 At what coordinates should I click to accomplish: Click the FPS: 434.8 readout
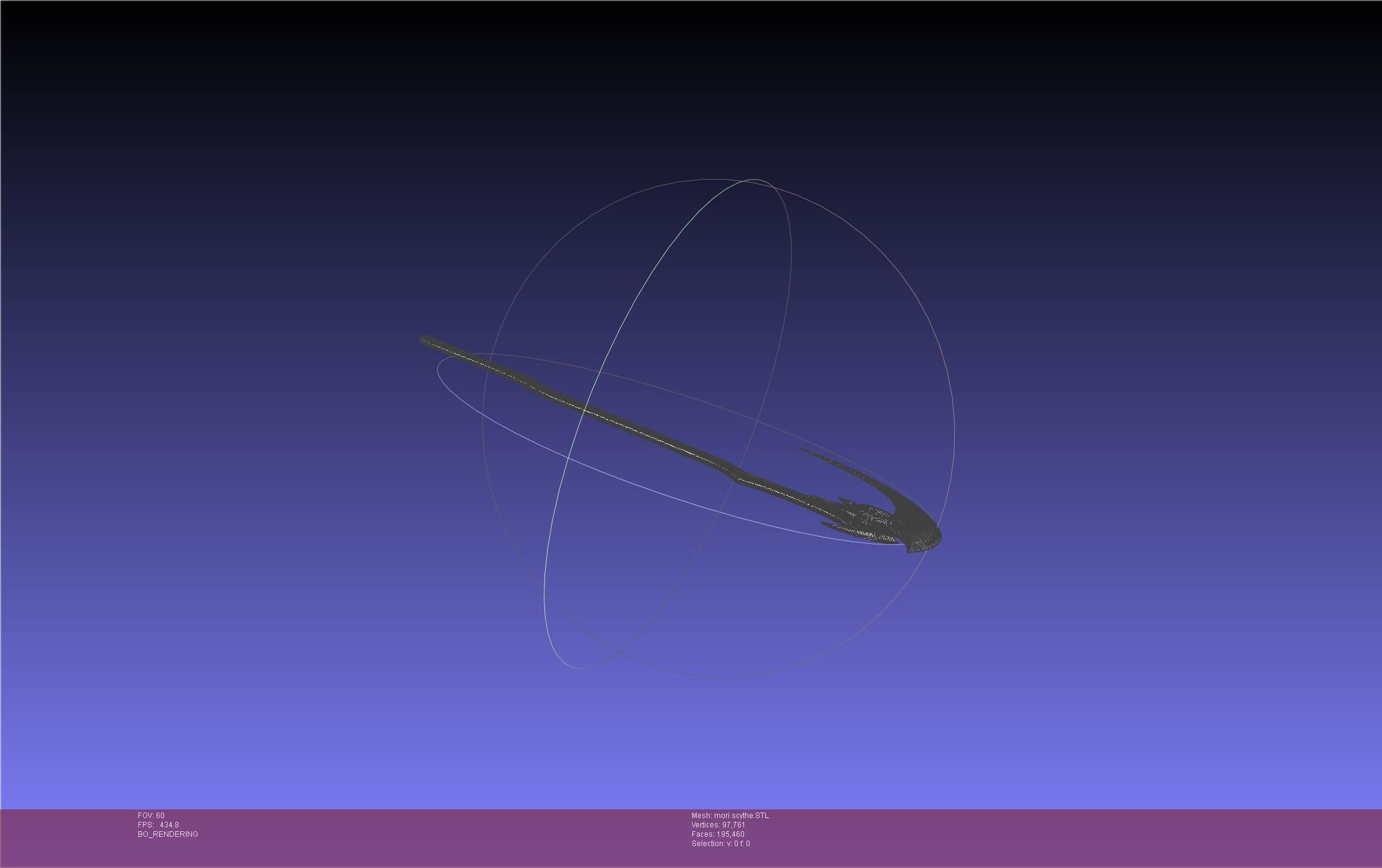(158, 825)
